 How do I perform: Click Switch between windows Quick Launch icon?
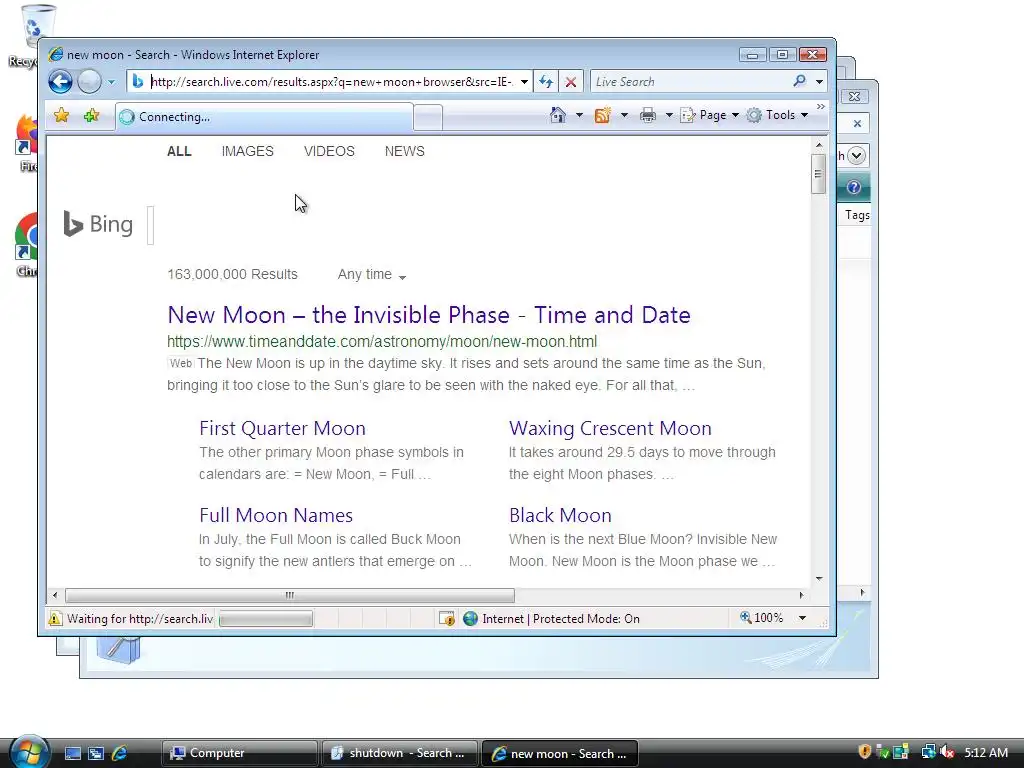(96, 753)
